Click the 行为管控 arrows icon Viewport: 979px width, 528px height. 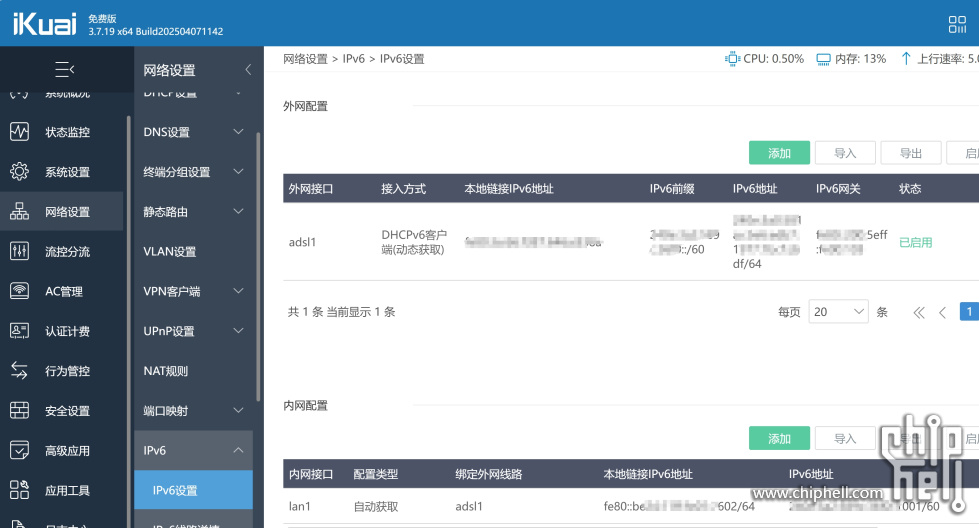[x=19, y=371]
